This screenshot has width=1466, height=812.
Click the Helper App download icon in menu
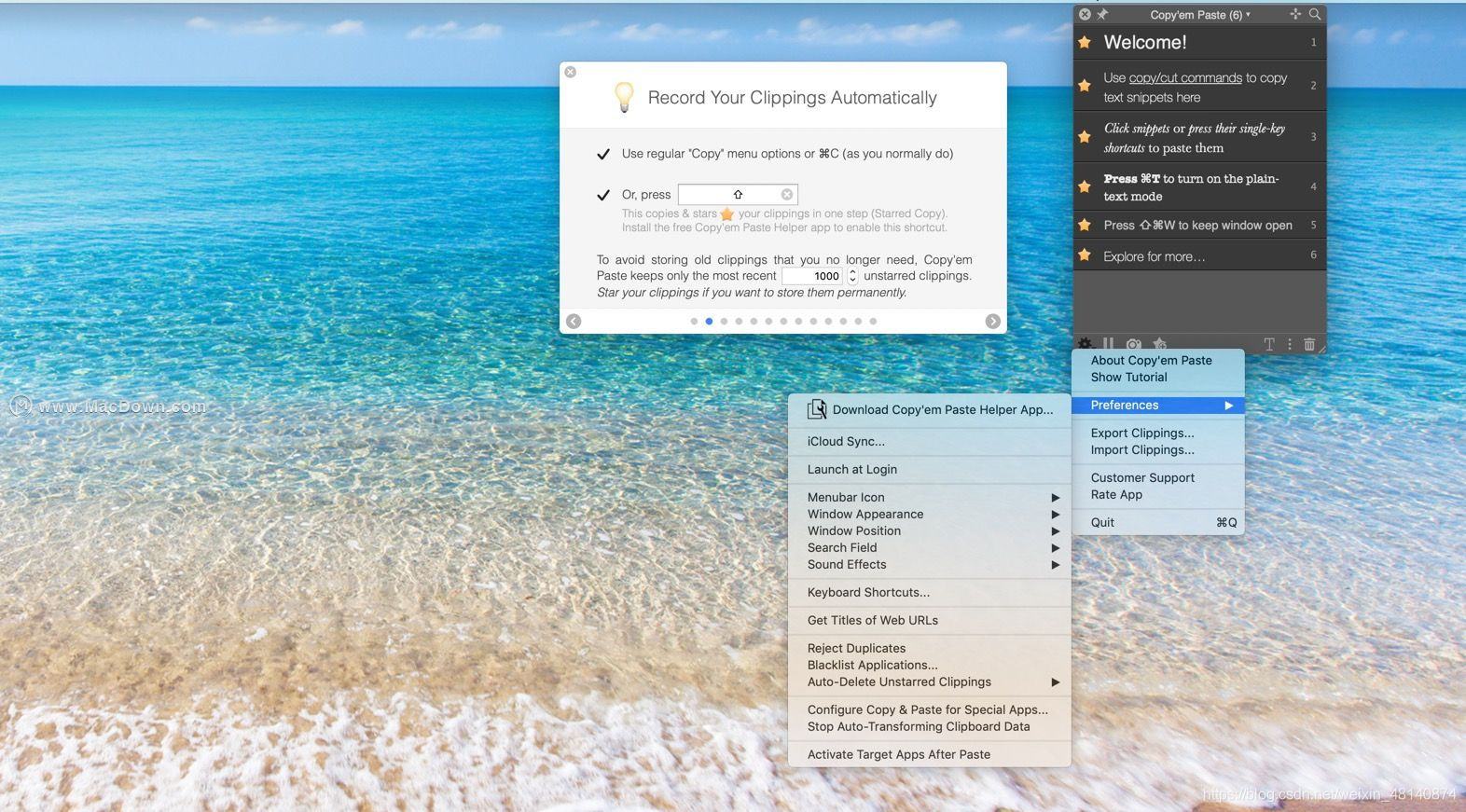pyautogui.click(x=817, y=409)
